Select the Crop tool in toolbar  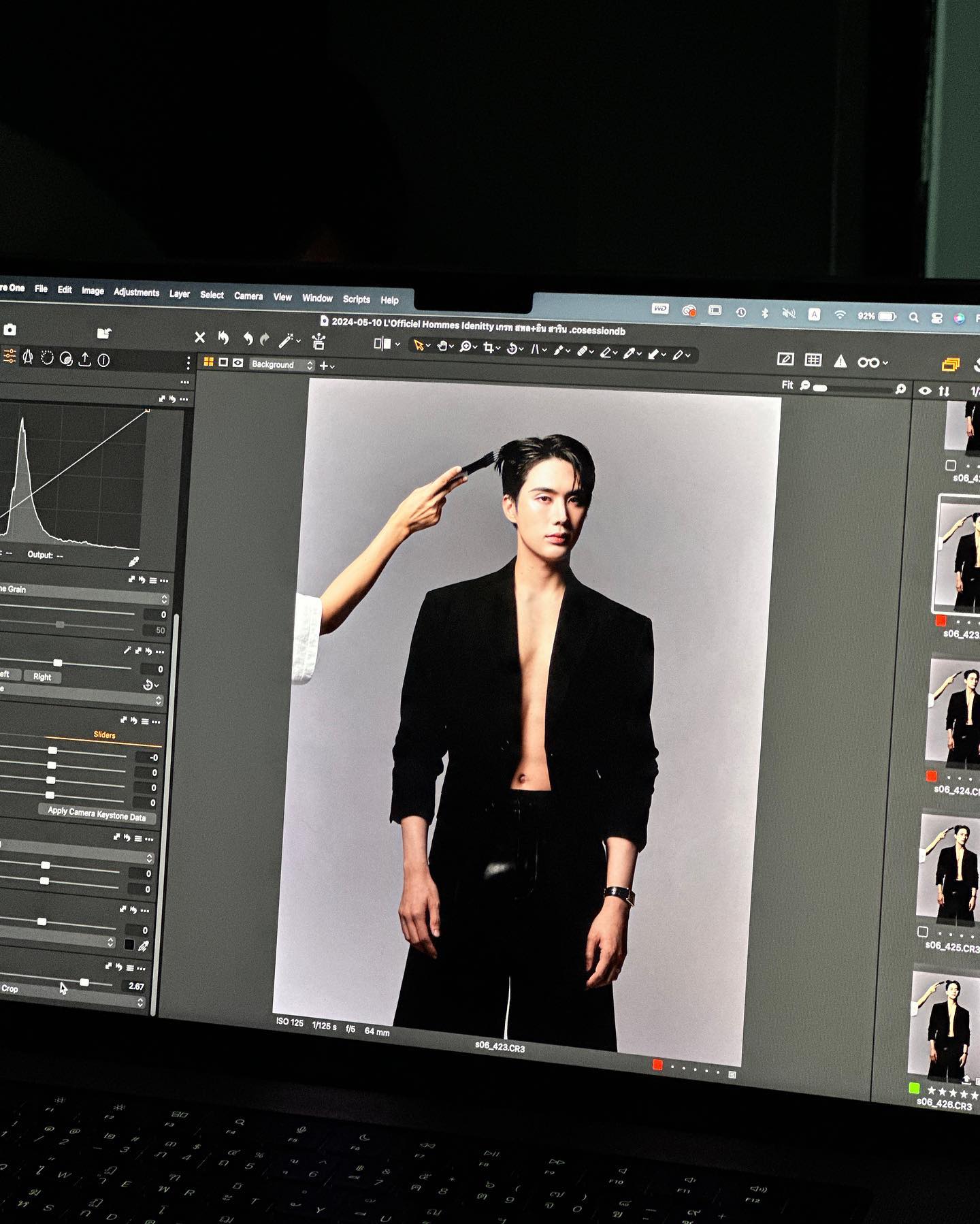[x=489, y=348]
